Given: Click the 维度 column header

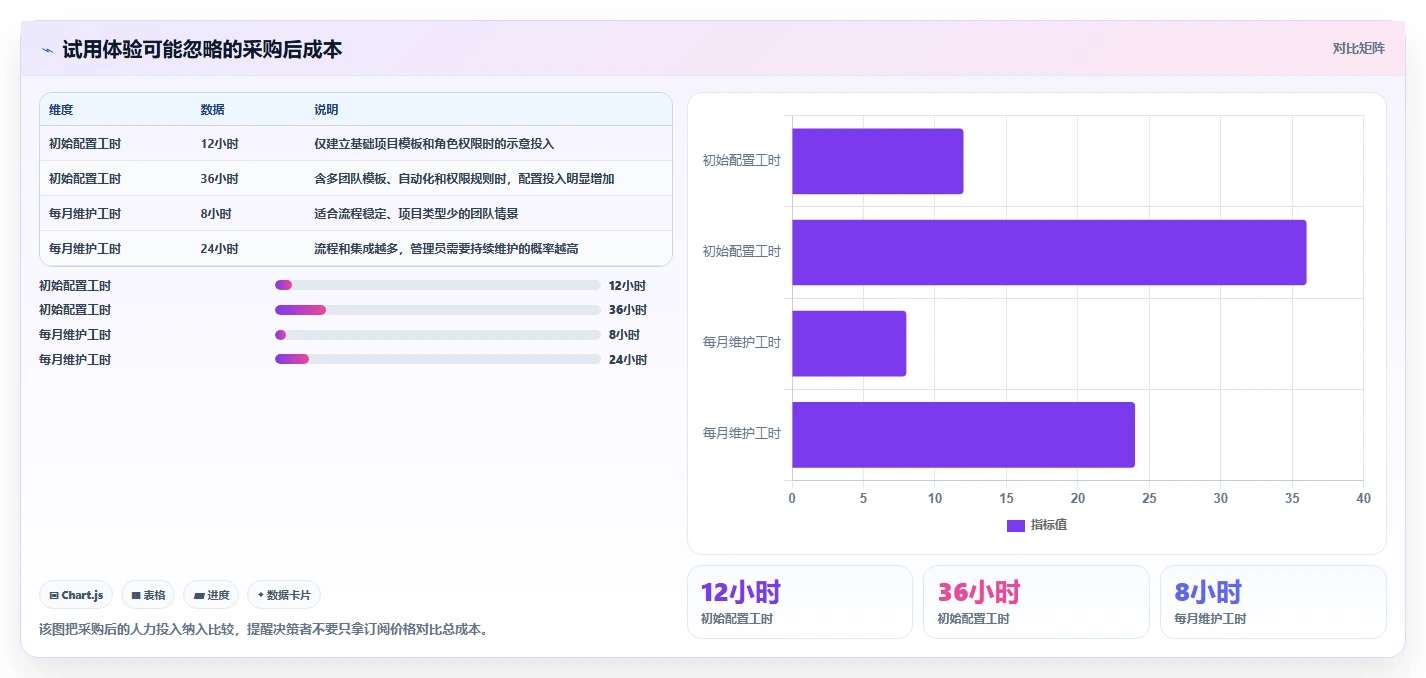Looking at the screenshot, I should pos(61,110).
